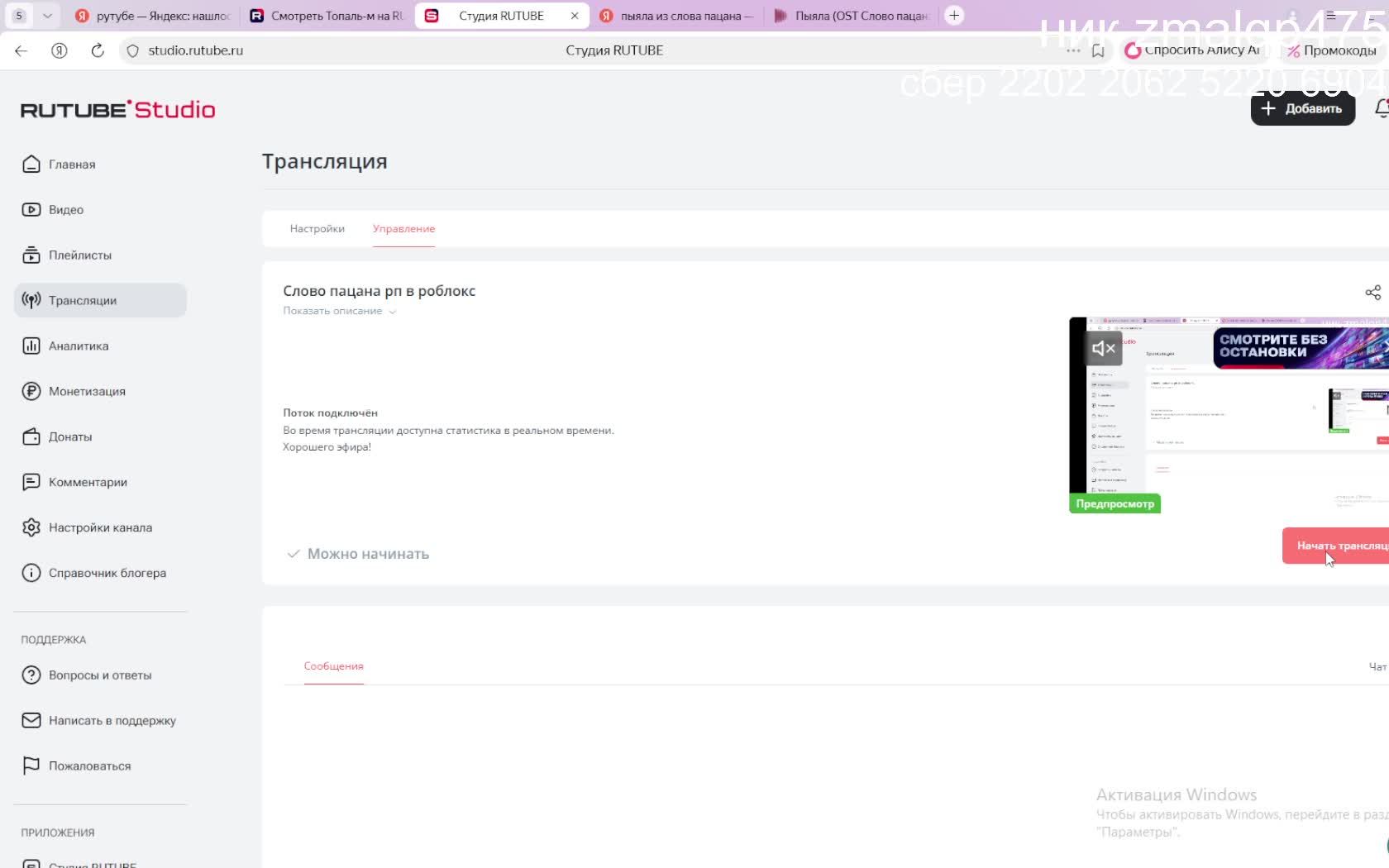Image resolution: width=1389 pixels, height=868 pixels.
Task: Switch to the Настройки tab
Action: [x=317, y=229]
